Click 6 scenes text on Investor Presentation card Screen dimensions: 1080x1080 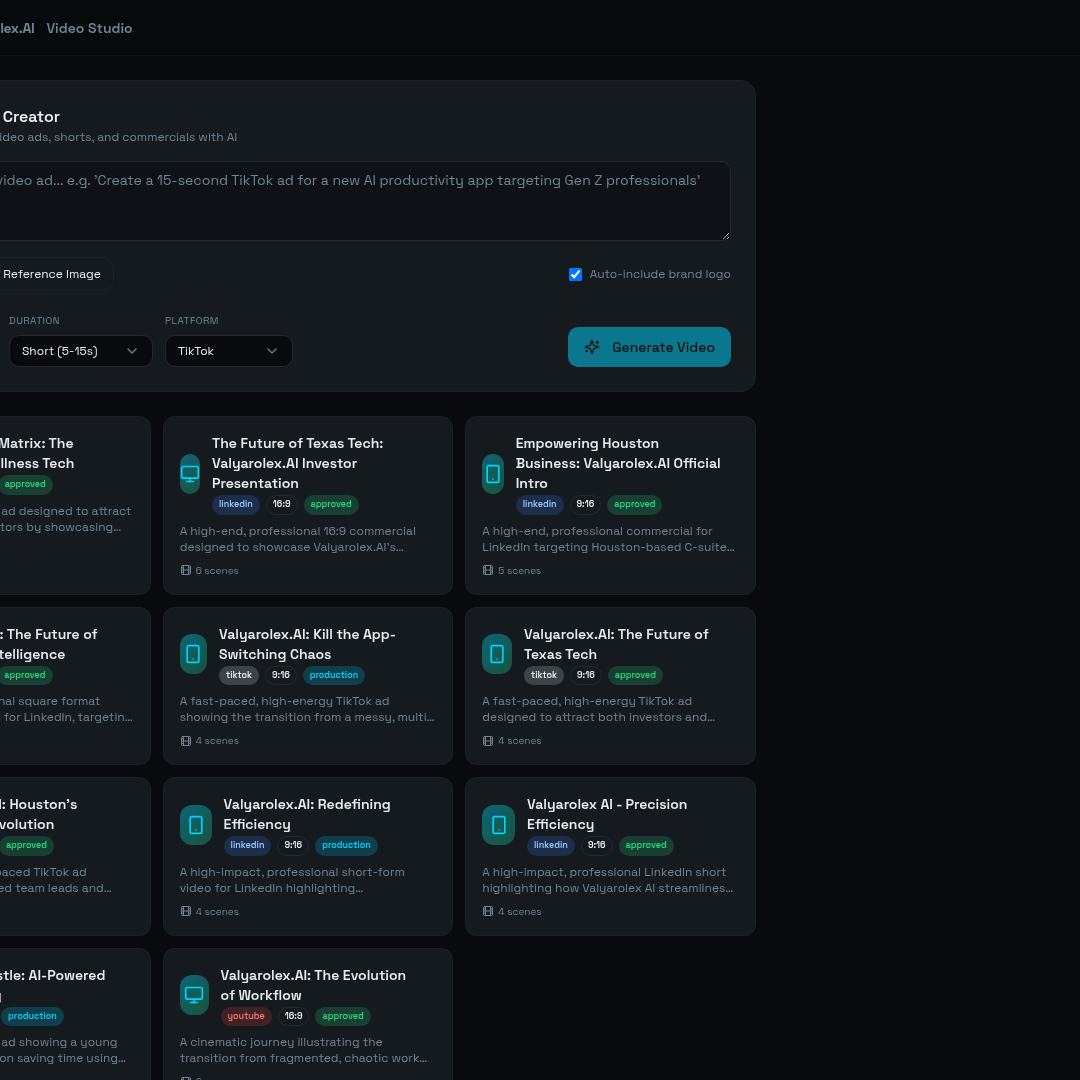click(217, 570)
